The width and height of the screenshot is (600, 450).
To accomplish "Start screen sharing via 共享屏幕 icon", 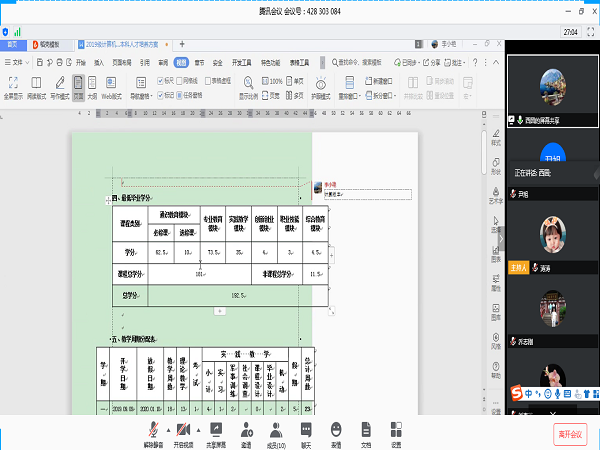I will [x=215, y=428].
